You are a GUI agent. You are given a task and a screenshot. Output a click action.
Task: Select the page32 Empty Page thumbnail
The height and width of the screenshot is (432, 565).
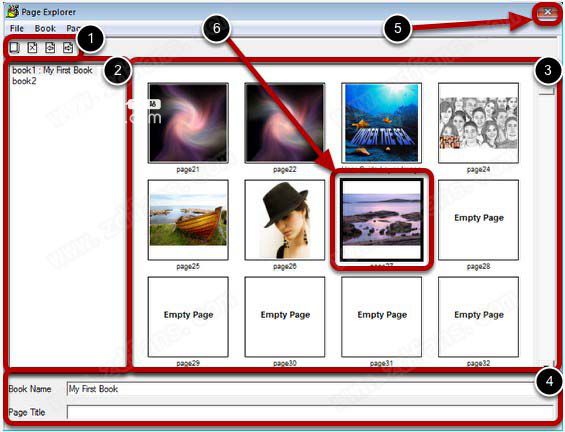pyautogui.click(x=479, y=317)
